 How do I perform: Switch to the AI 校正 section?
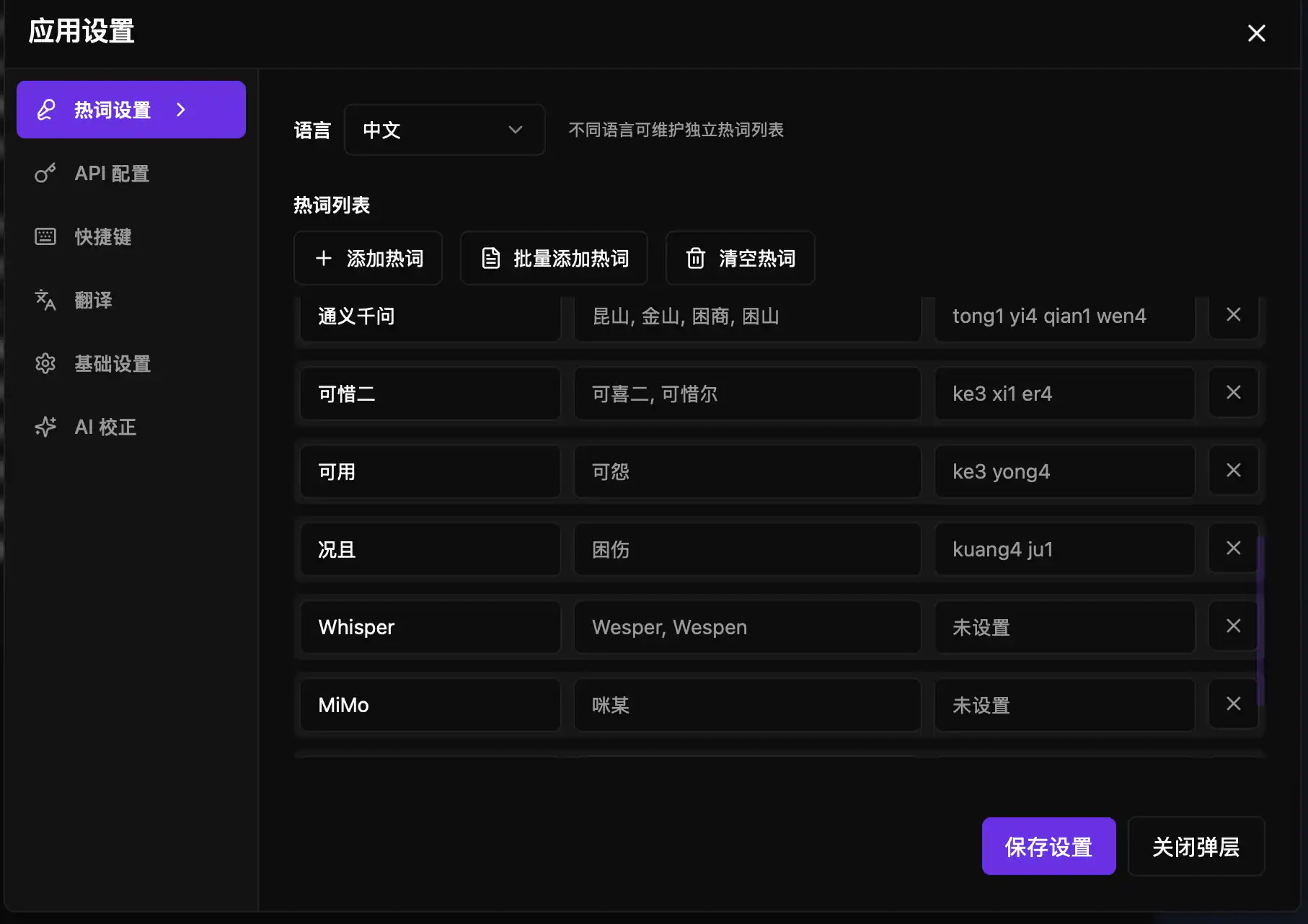tap(105, 427)
